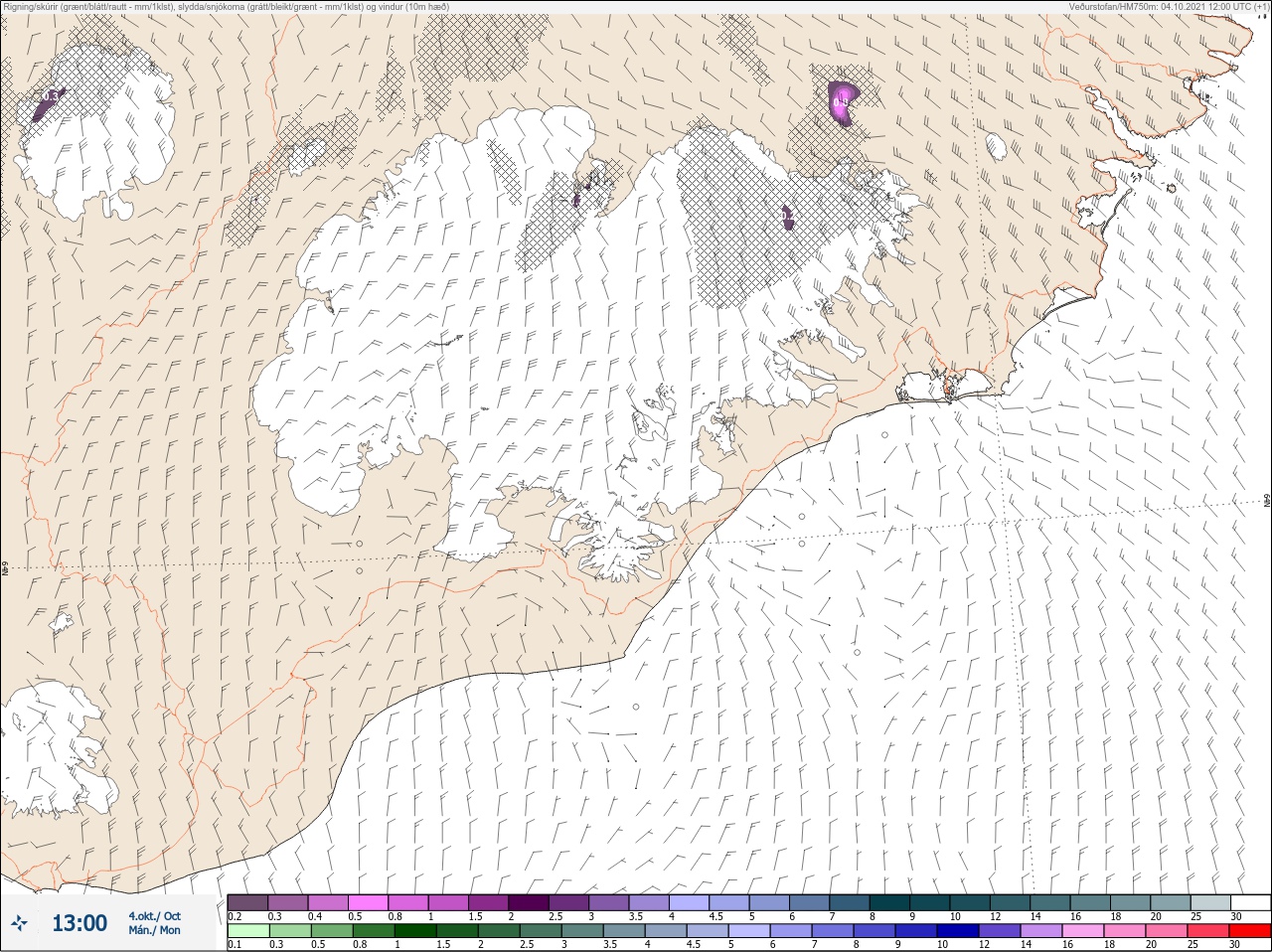
Task: Click the dusky purple 0.2 swatch in the upper legend
Action: tap(247, 903)
